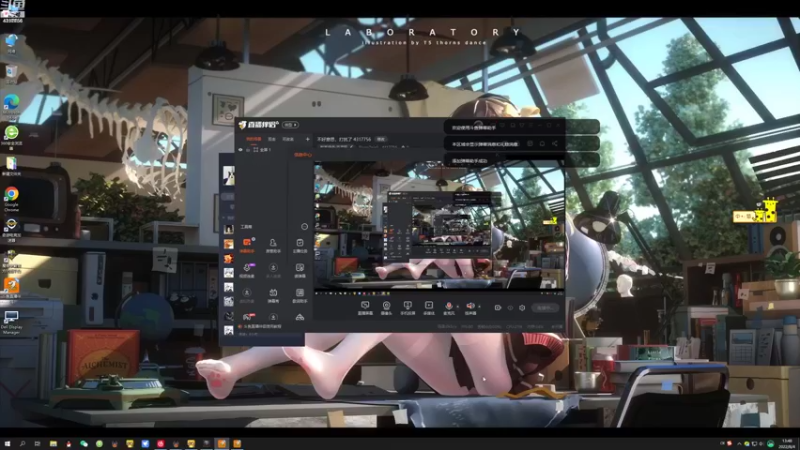Click the start live button at bottom right

pyautogui.click(x=545, y=308)
